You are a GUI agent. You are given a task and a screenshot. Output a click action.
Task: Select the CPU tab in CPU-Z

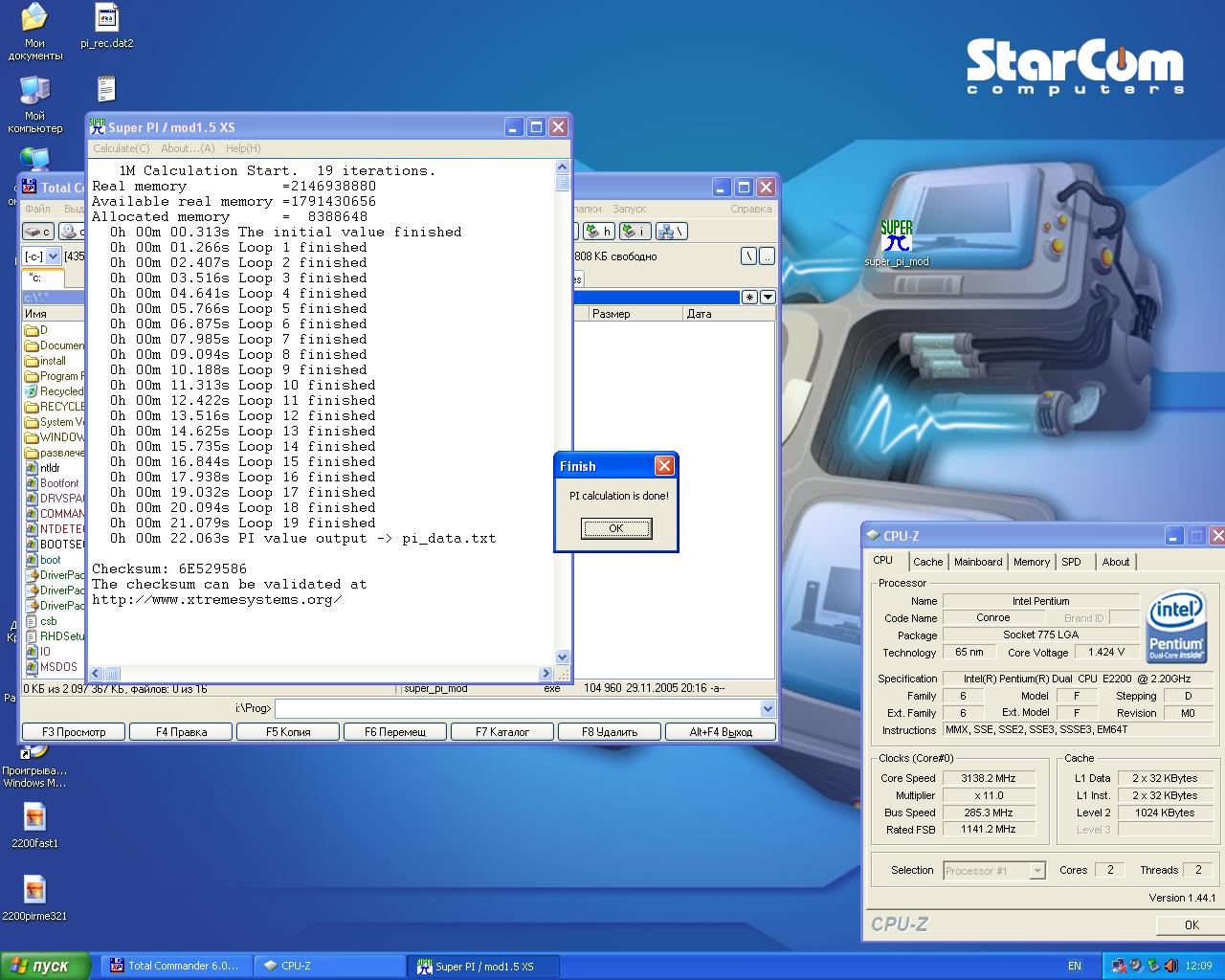(883, 560)
